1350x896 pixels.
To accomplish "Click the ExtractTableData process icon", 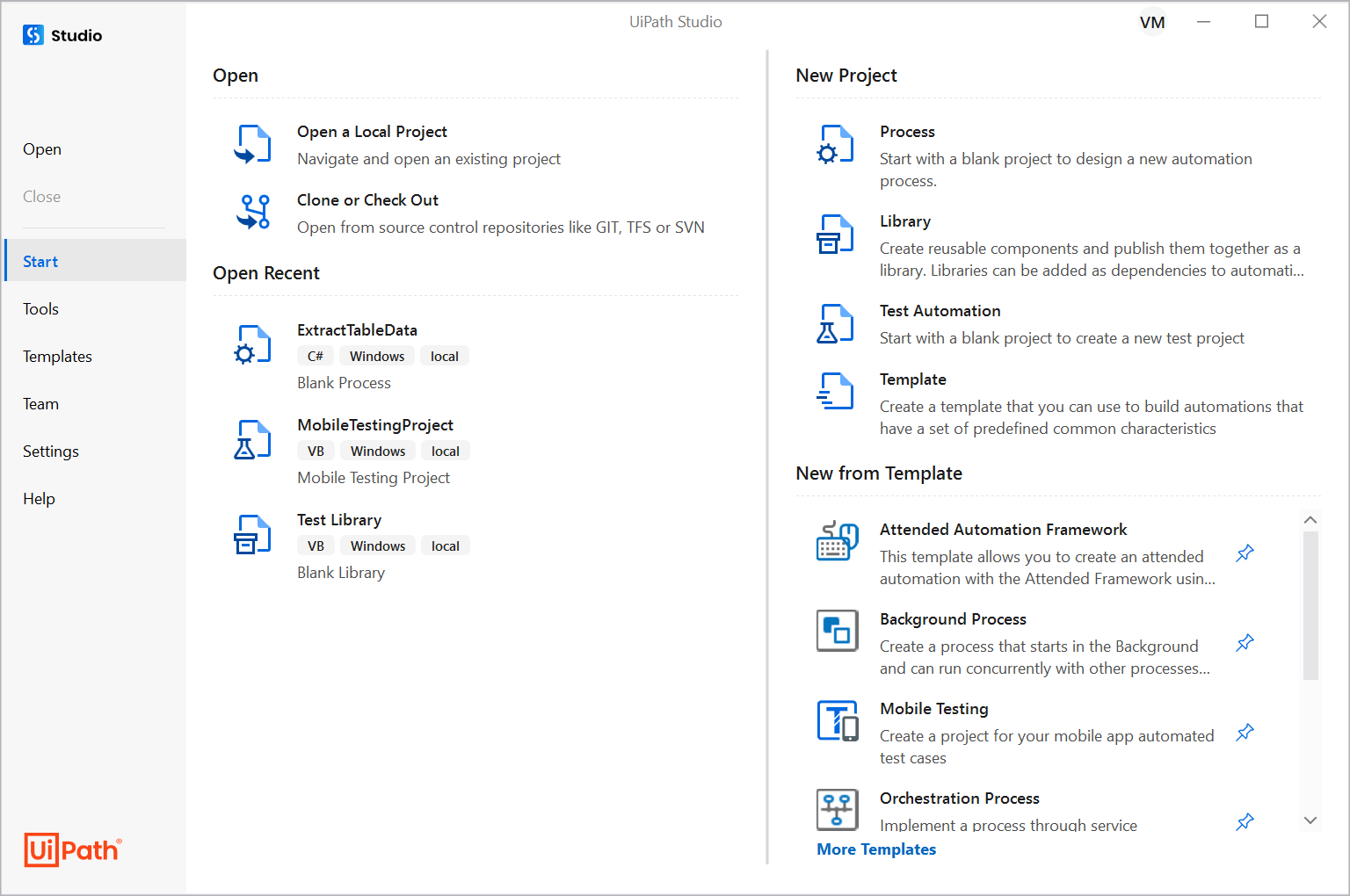I will pyautogui.click(x=252, y=344).
